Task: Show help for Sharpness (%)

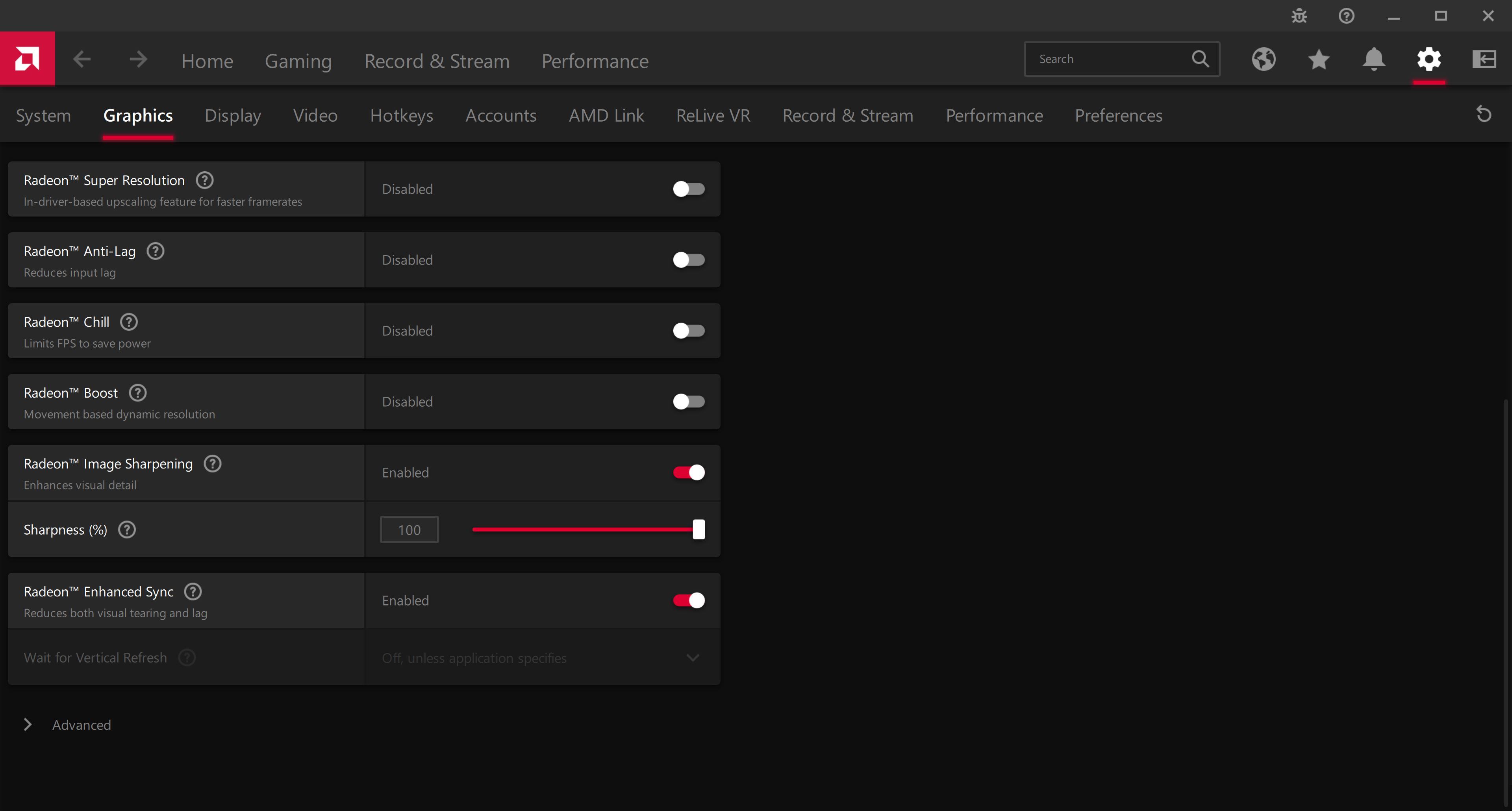Action: (x=127, y=530)
